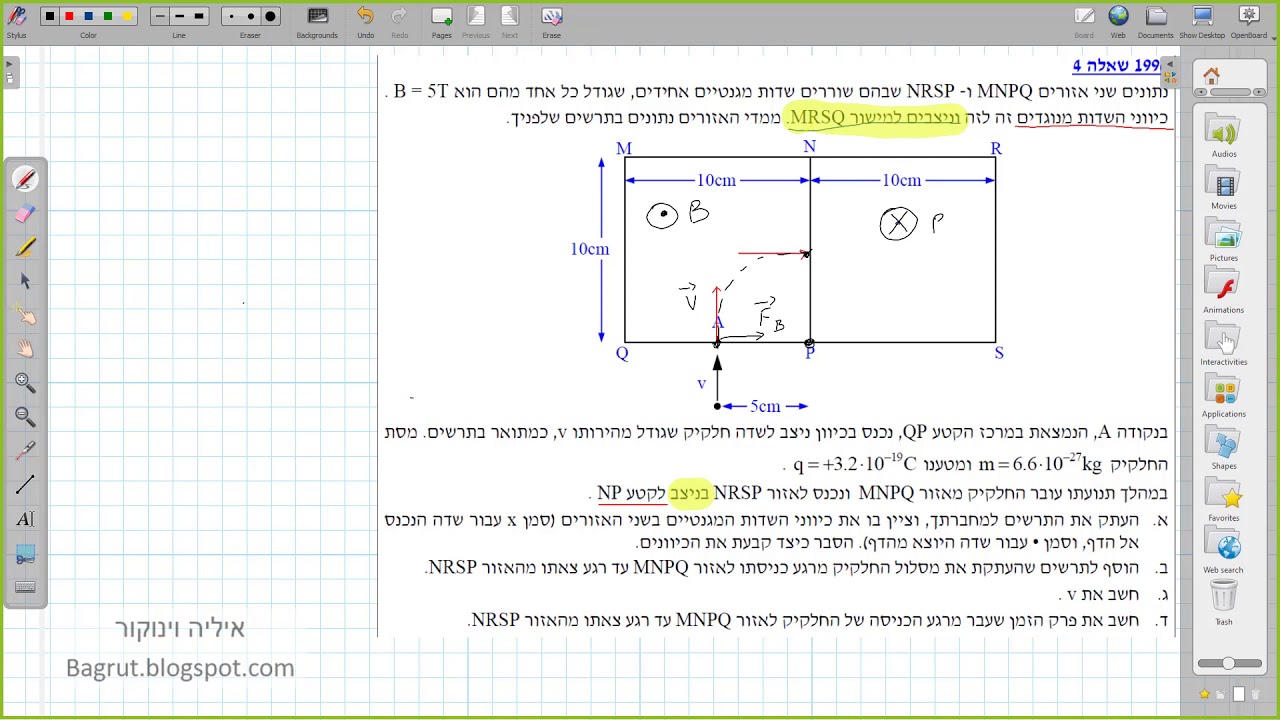
Task: Select the Laser pointer tool
Action: click(26, 451)
